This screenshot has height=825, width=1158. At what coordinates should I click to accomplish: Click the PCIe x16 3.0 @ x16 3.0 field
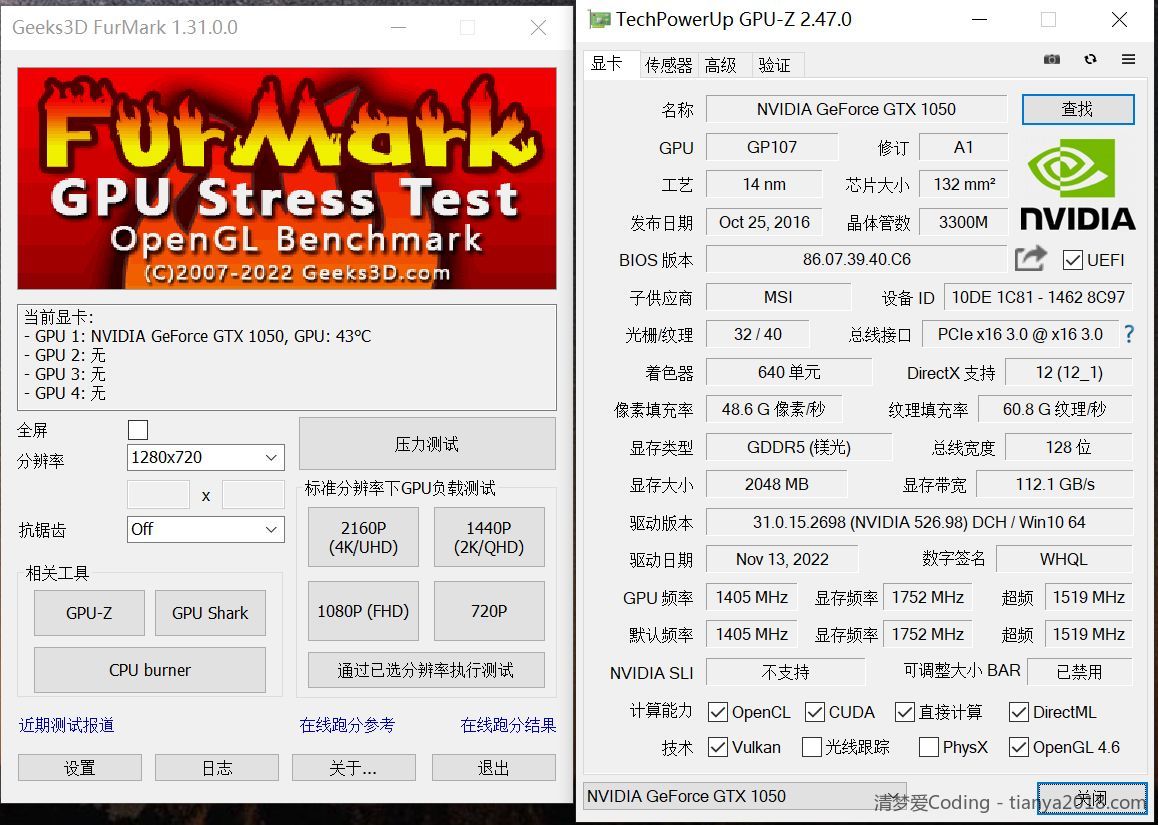click(1020, 334)
